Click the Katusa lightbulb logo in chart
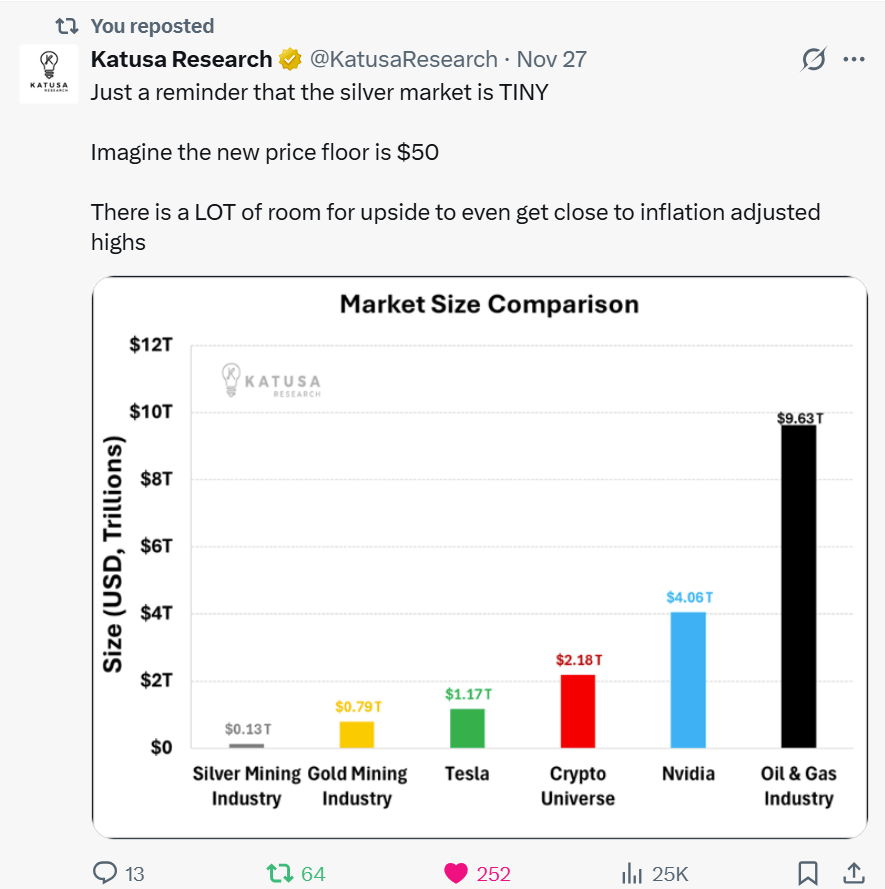Screen dimensions: 885x889 coord(232,380)
